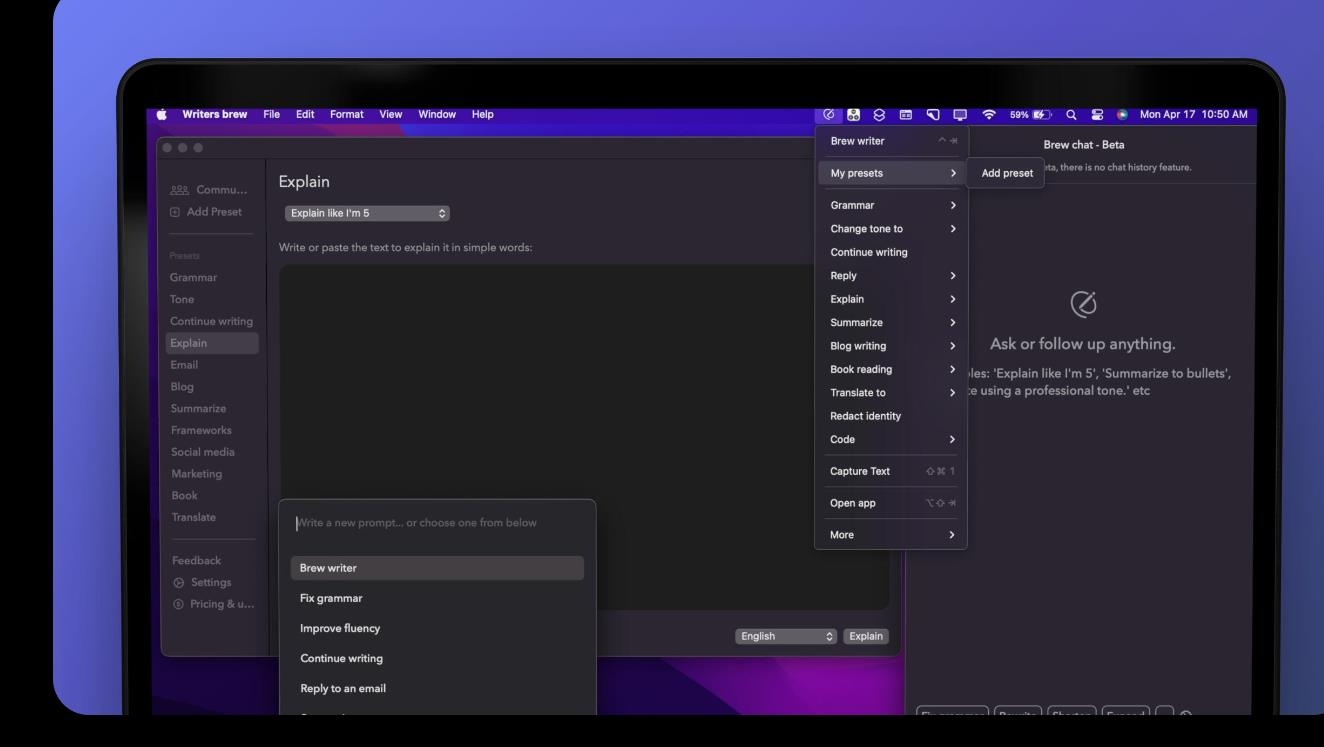Choose Fix grammar in prompt list
The height and width of the screenshot is (747, 1324).
click(x=437, y=598)
